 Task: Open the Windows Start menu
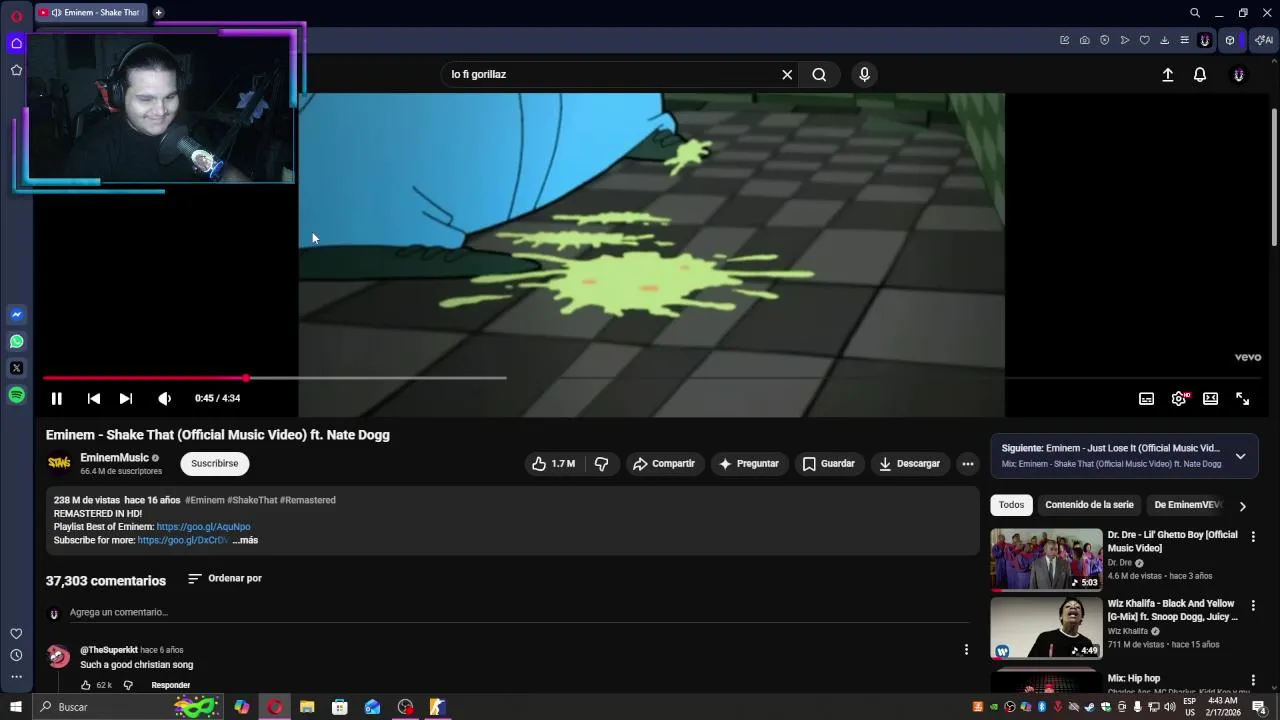16,707
